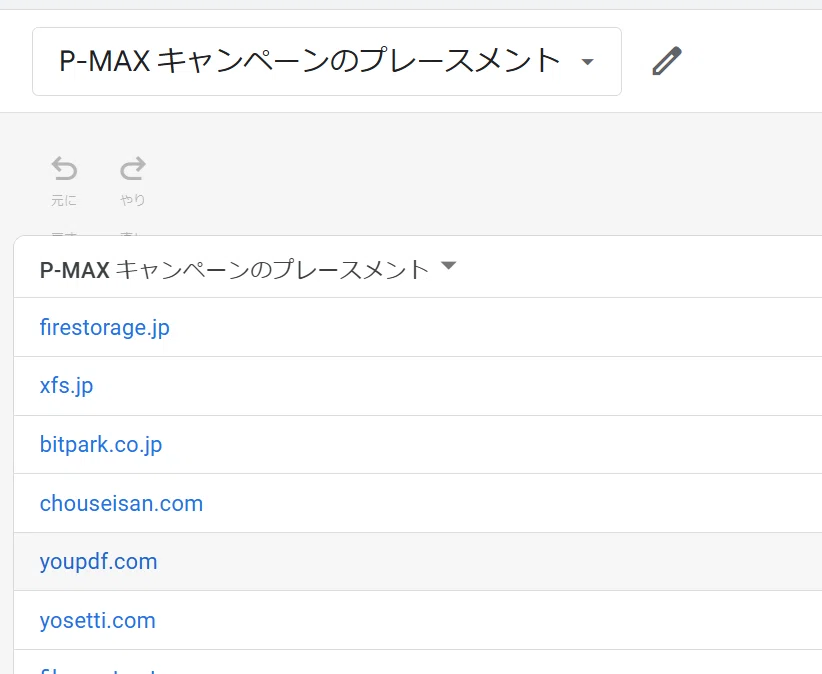The image size is (822, 674).
Task: Click the triangle in the table column header
Action: [x=448, y=265]
